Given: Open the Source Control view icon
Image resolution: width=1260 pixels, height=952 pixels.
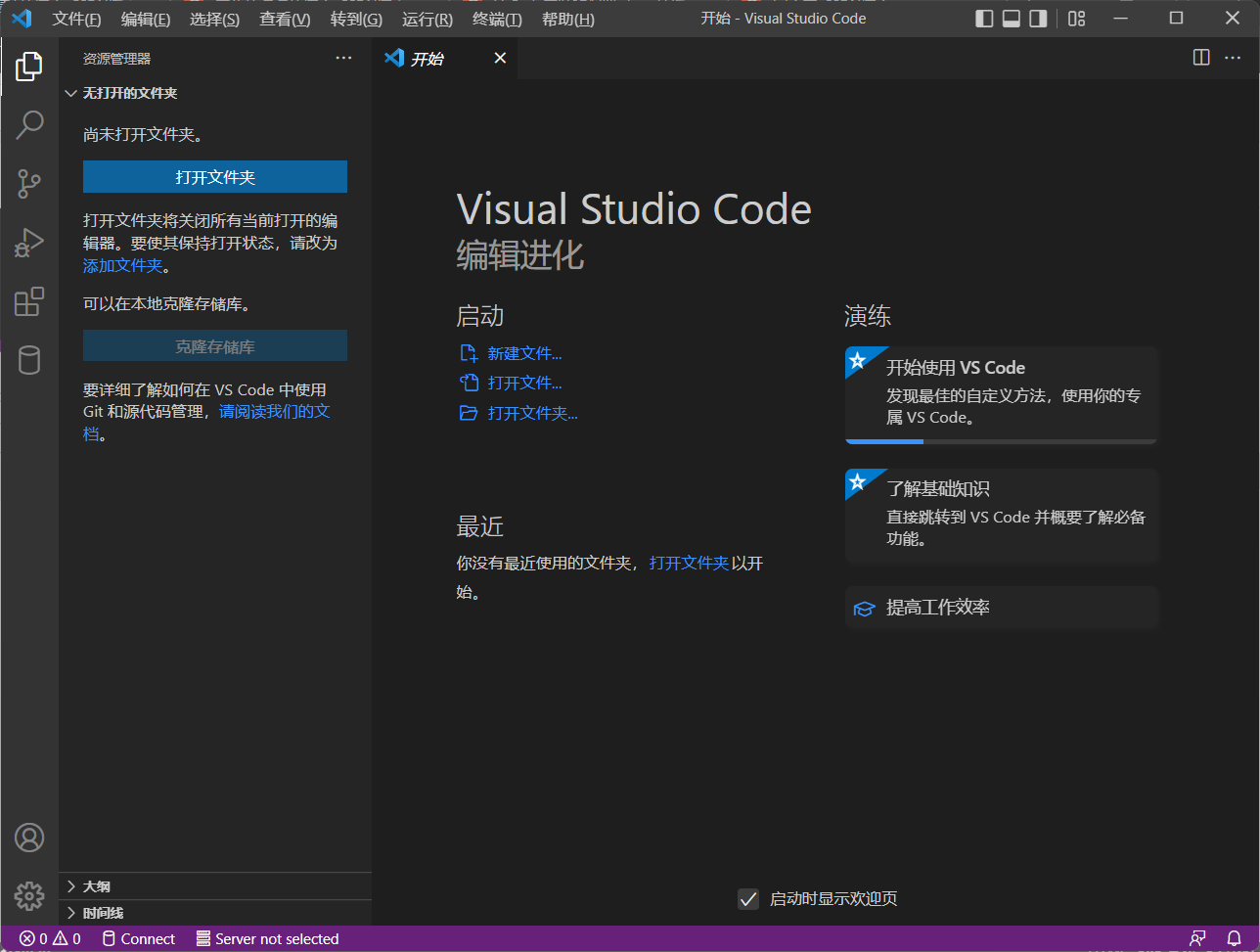Looking at the screenshot, I should 29,183.
